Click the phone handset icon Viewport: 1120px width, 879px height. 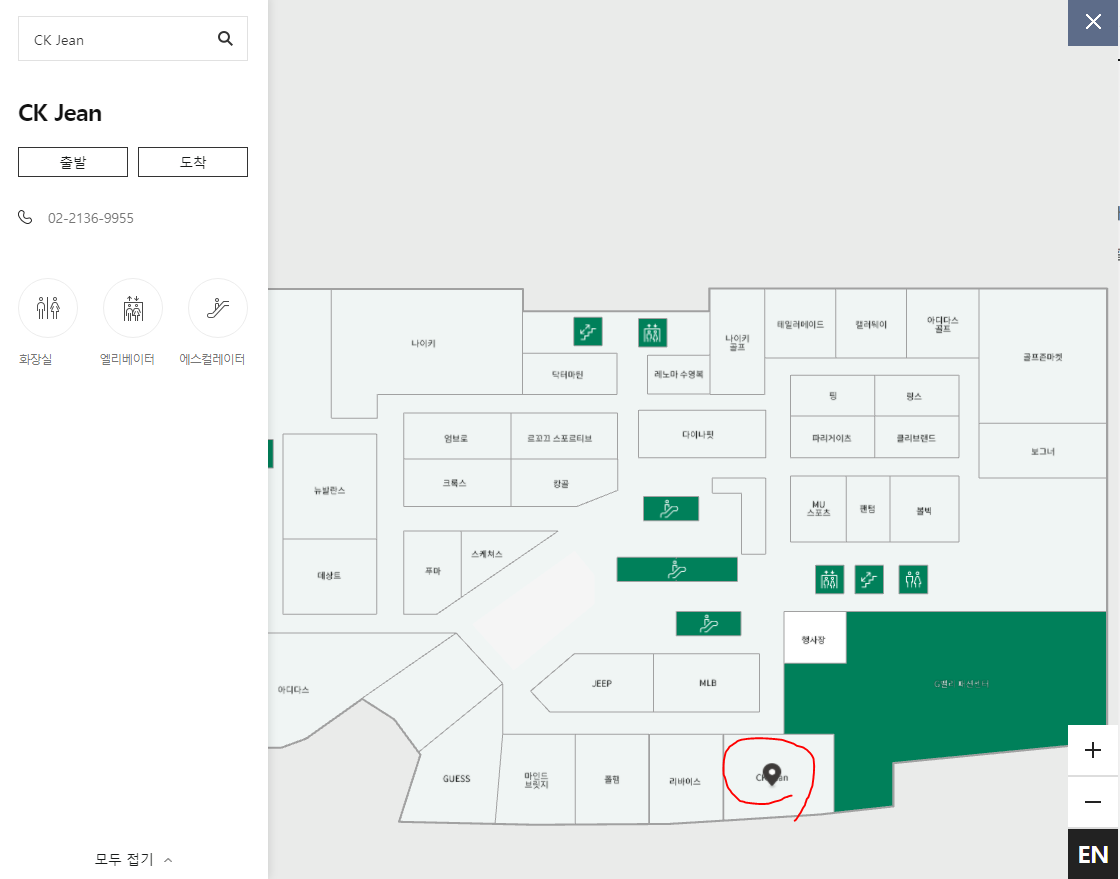[x=26, y=217]
